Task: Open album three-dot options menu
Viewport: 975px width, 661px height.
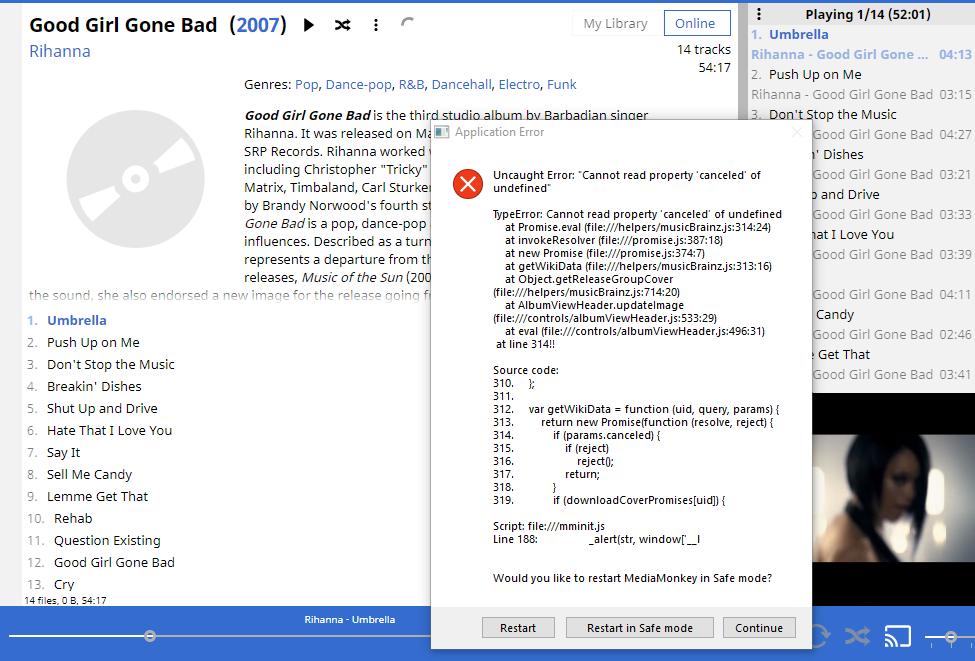Action: (x=376, y=25)
